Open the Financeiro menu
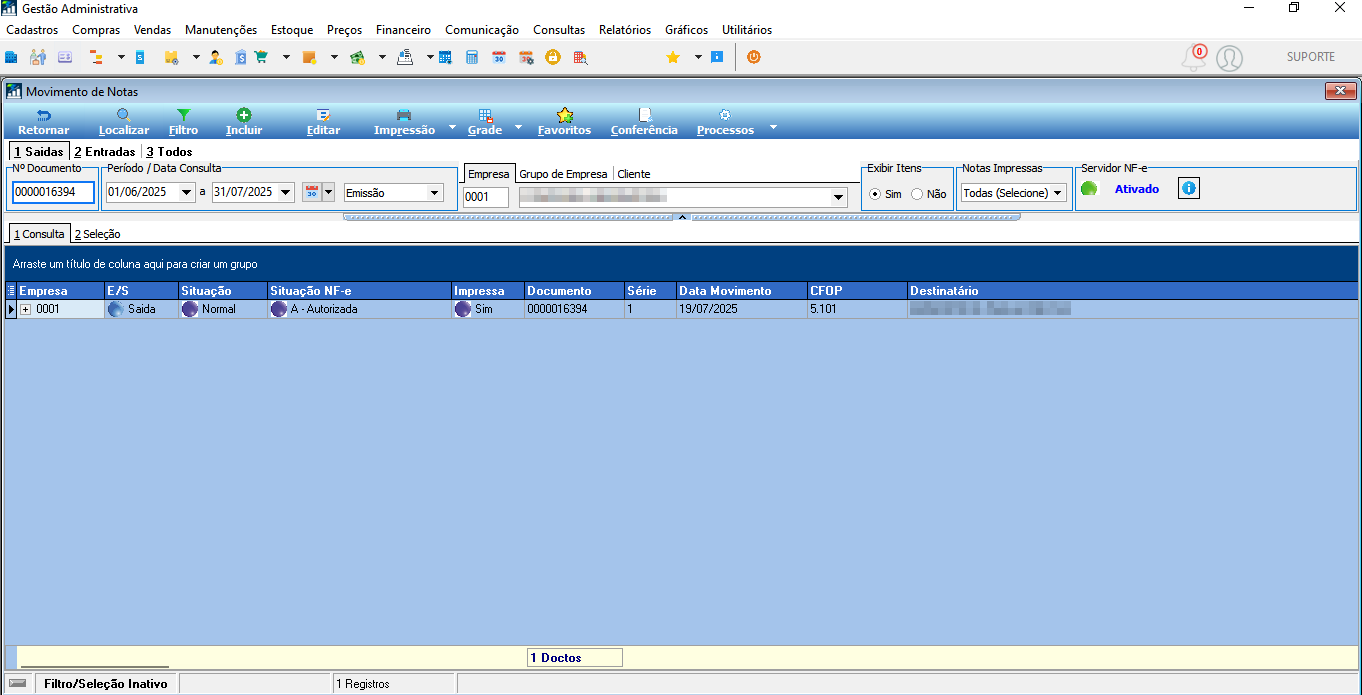This screenshot has height=695, width=1362. (403, 30)
